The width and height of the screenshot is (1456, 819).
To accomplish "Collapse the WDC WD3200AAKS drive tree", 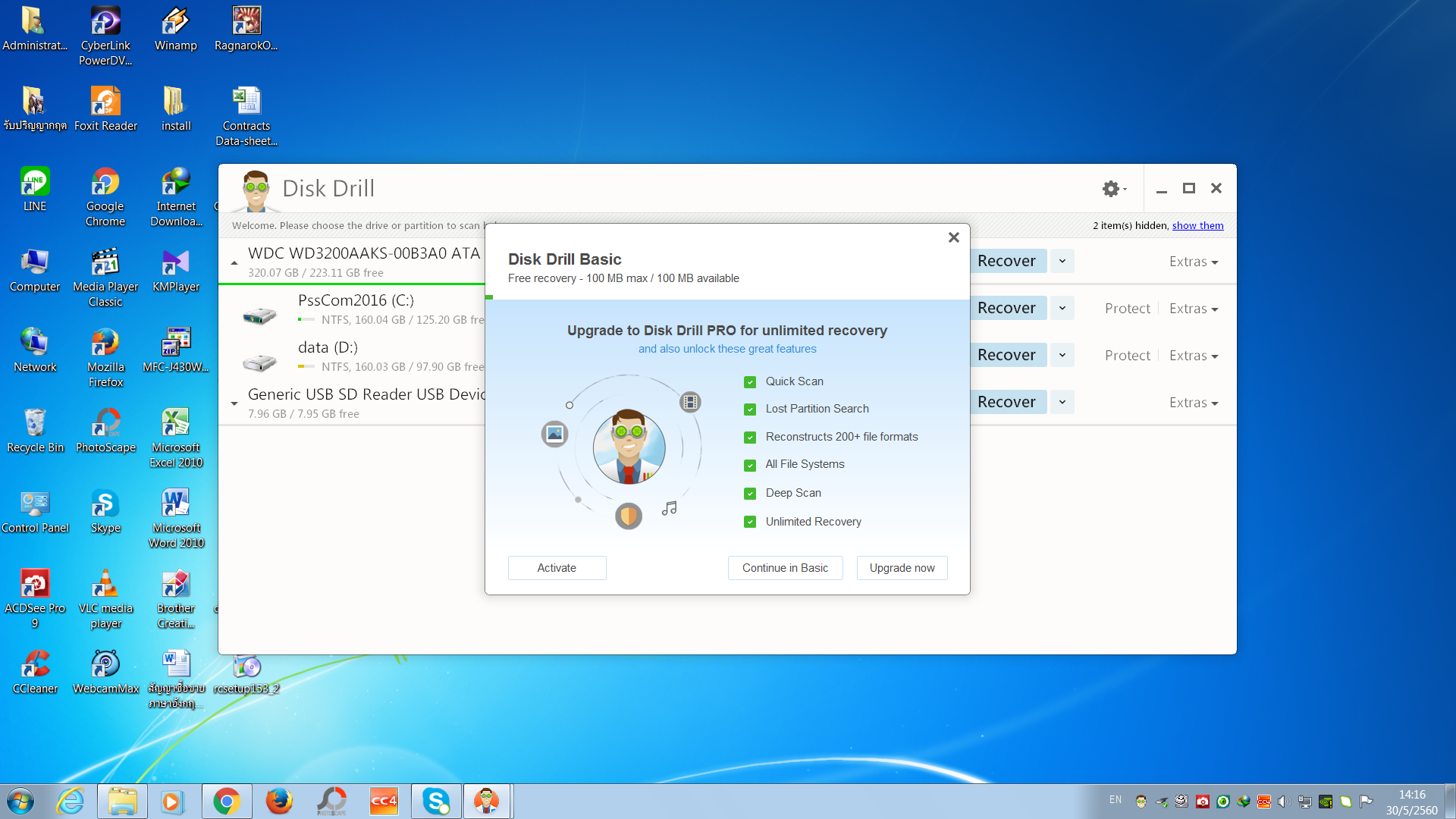I will [234, 263].
